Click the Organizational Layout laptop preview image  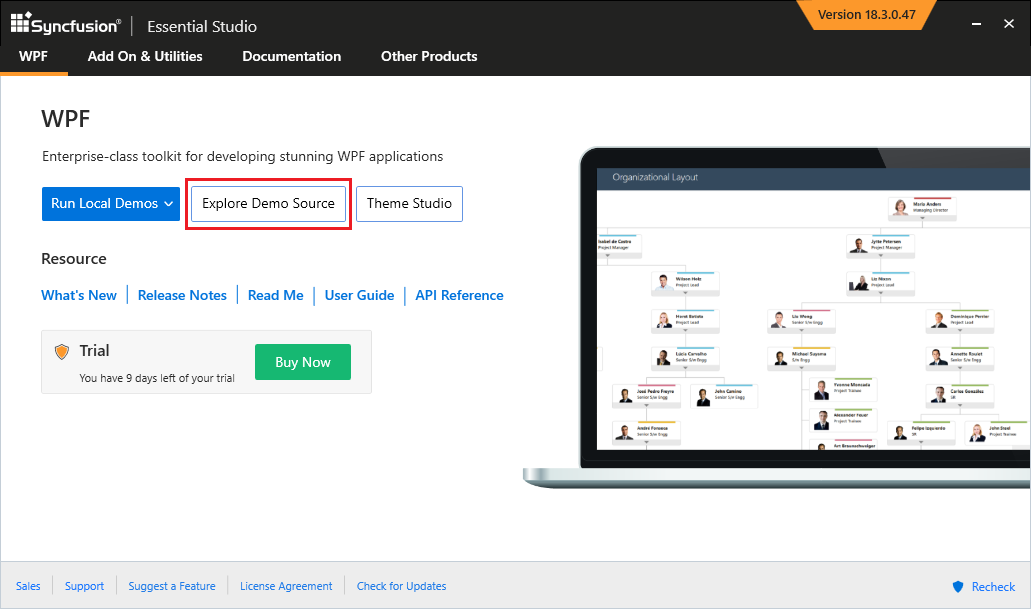coord(813,309)
